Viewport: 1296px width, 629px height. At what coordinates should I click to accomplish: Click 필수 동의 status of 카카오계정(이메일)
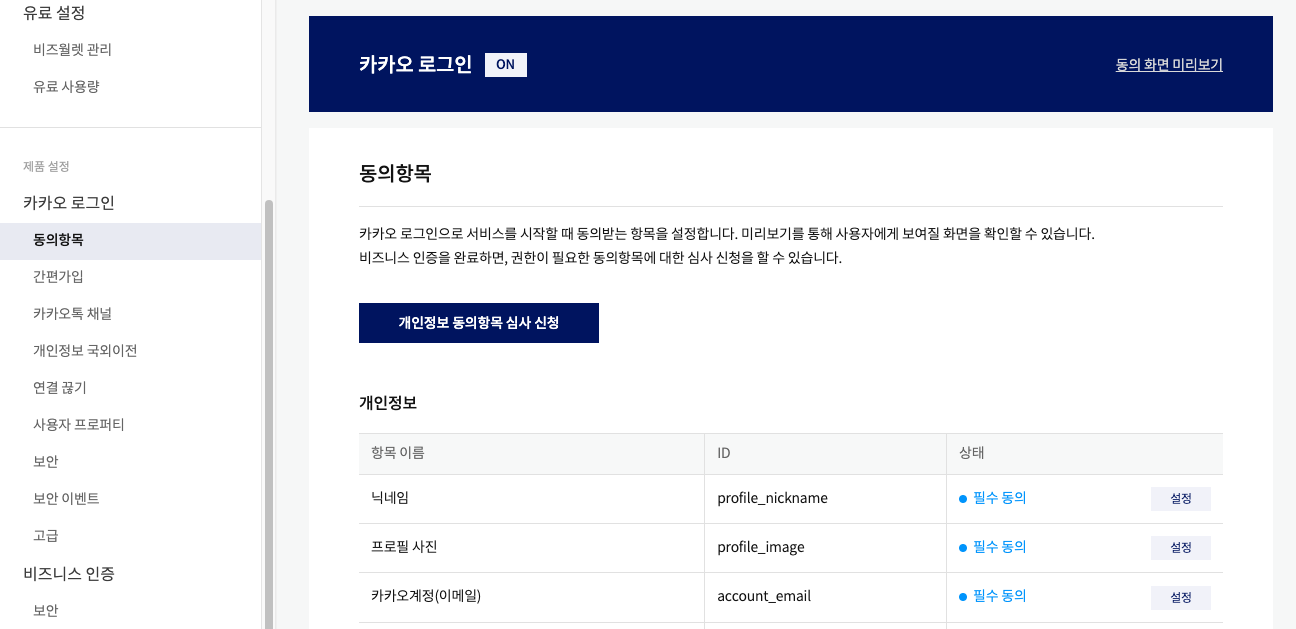tap(992, 596)
